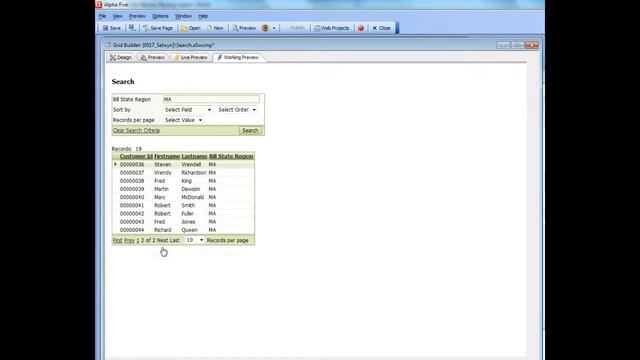
Task: Click the red record circle icon
Action: [361, 28]
